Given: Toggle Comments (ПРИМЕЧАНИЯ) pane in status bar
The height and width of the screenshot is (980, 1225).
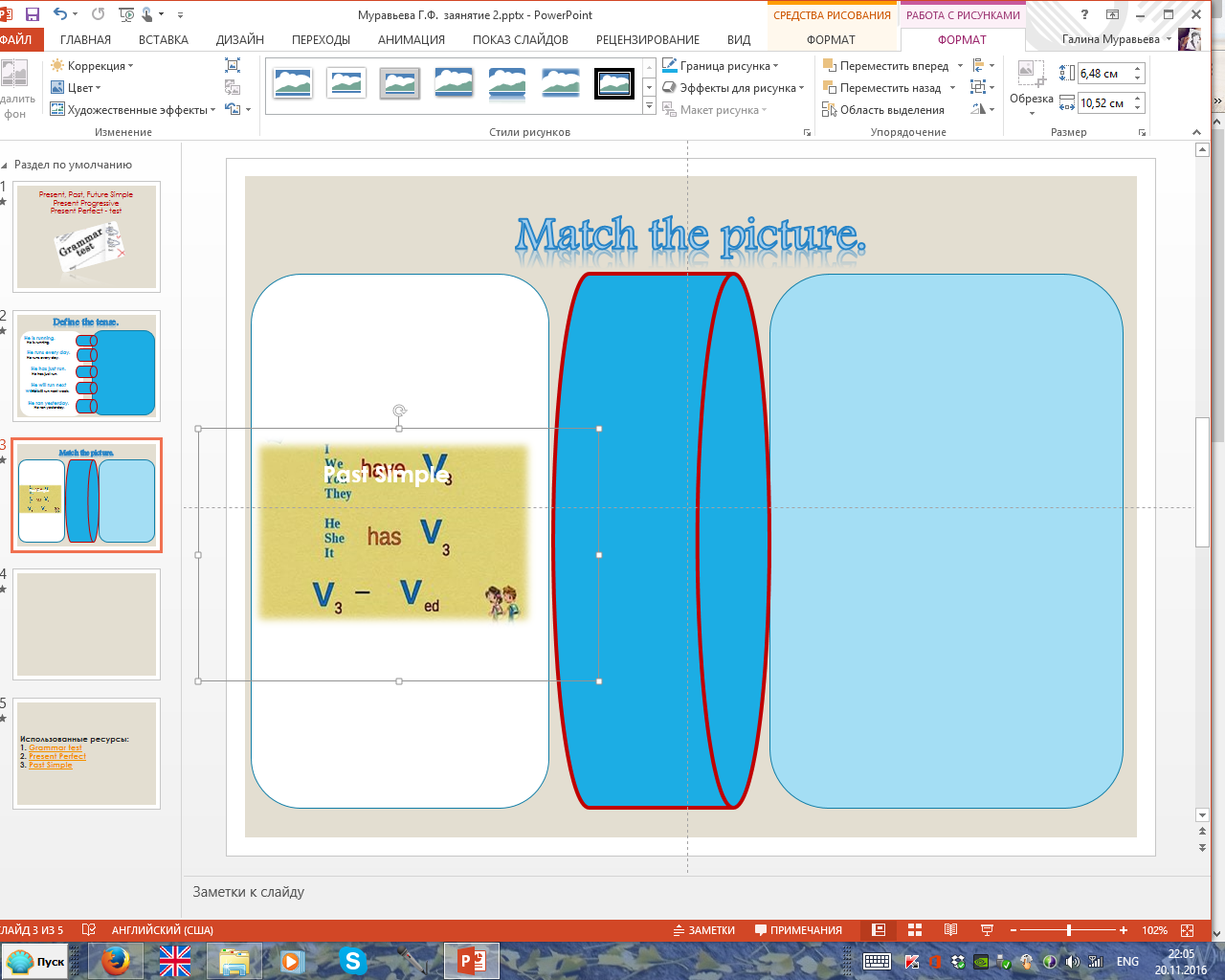Looking at the screenshot, I should coord(798,930).
